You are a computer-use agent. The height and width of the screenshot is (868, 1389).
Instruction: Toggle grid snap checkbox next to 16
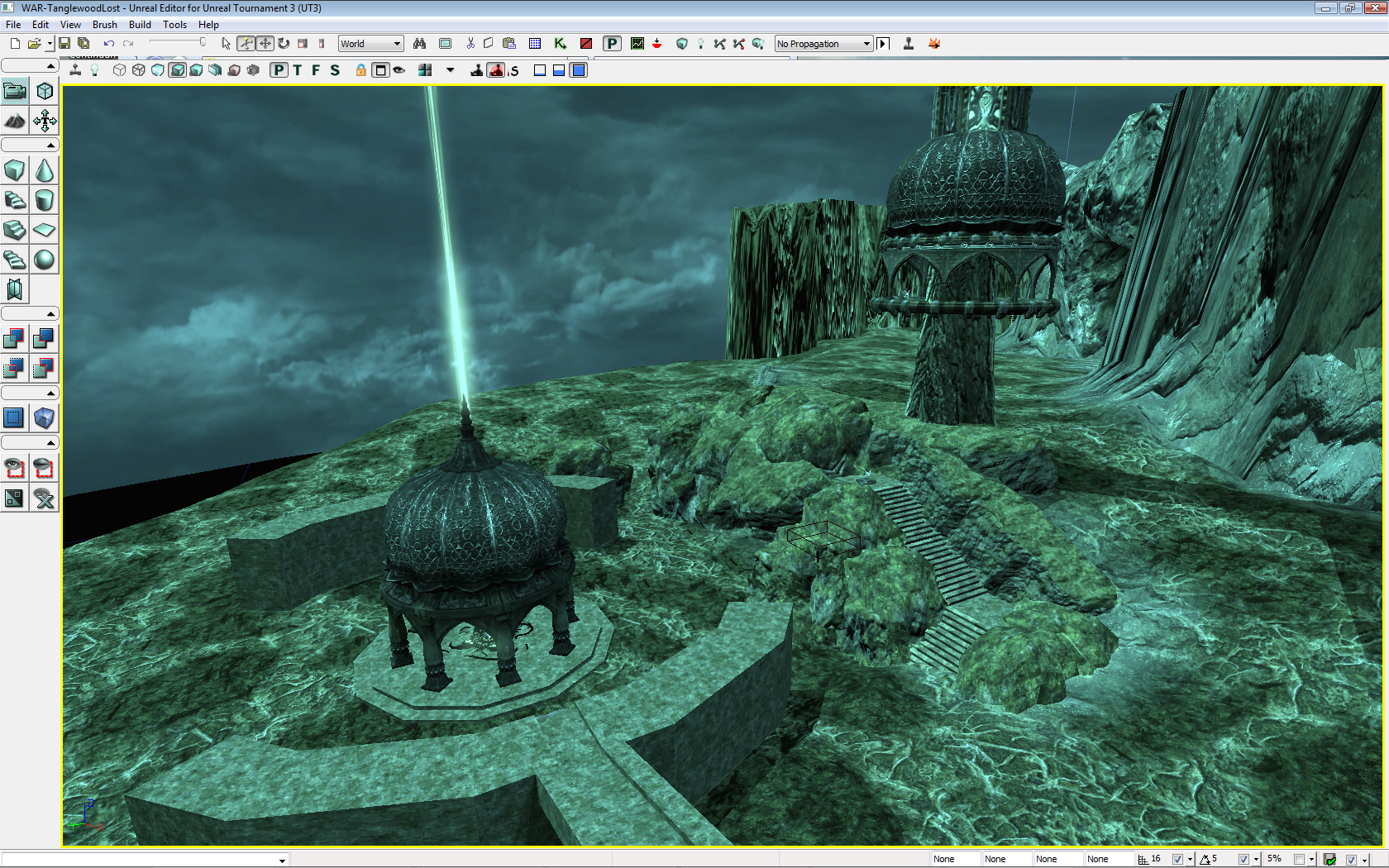pos(1177,859)
